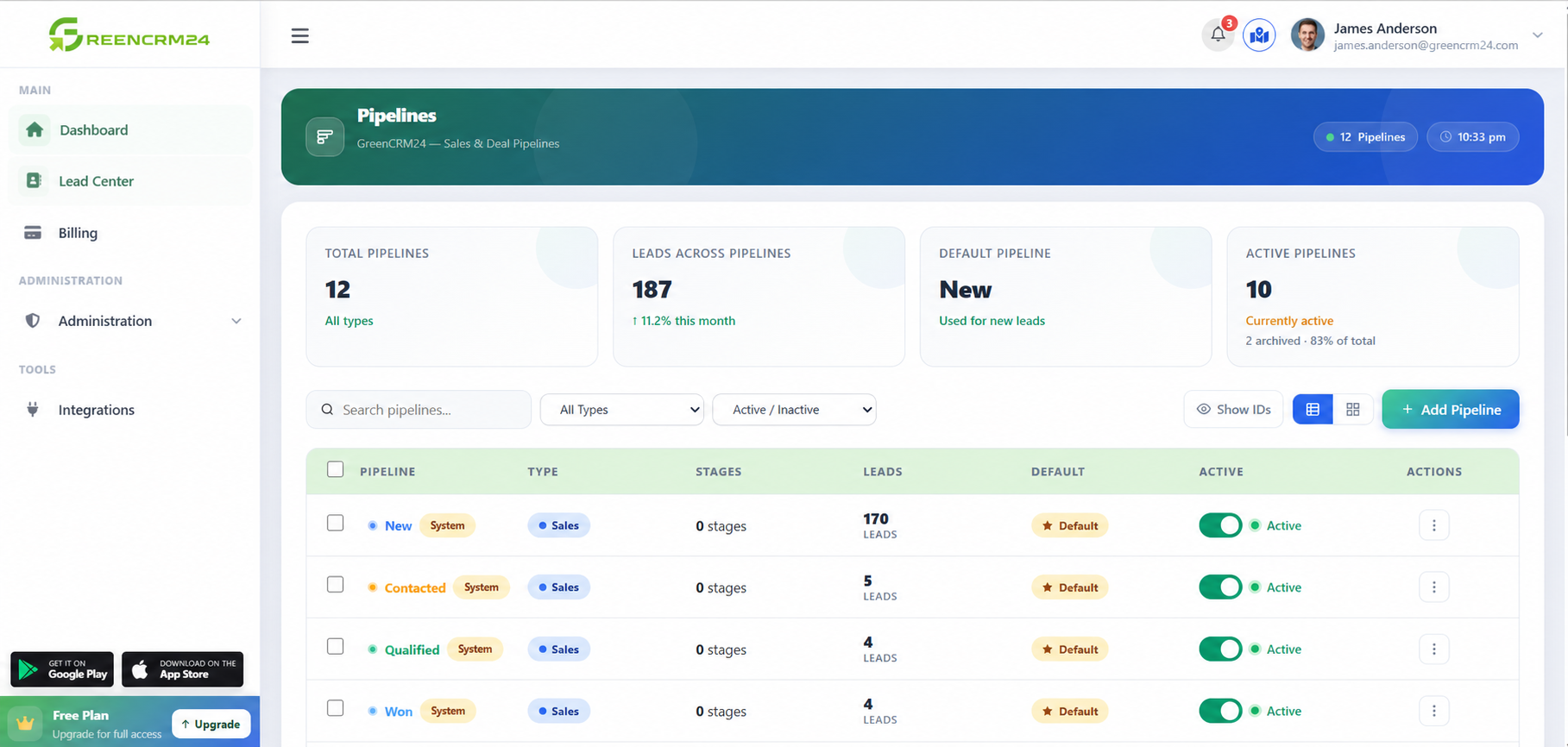1568x747 pixels.
Task: Open actions menu for Contacted pipeline
Action: click(1434, 587)
